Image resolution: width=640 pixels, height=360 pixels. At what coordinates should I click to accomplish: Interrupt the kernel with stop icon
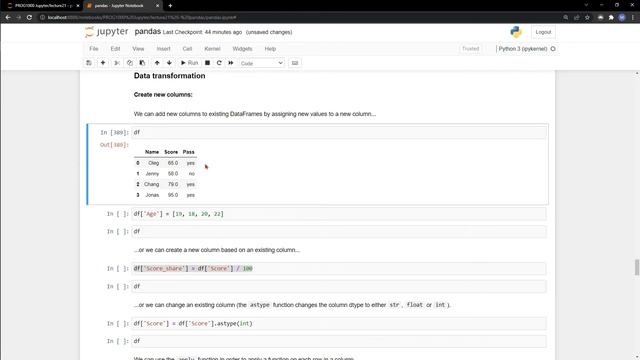pos(207,63)
